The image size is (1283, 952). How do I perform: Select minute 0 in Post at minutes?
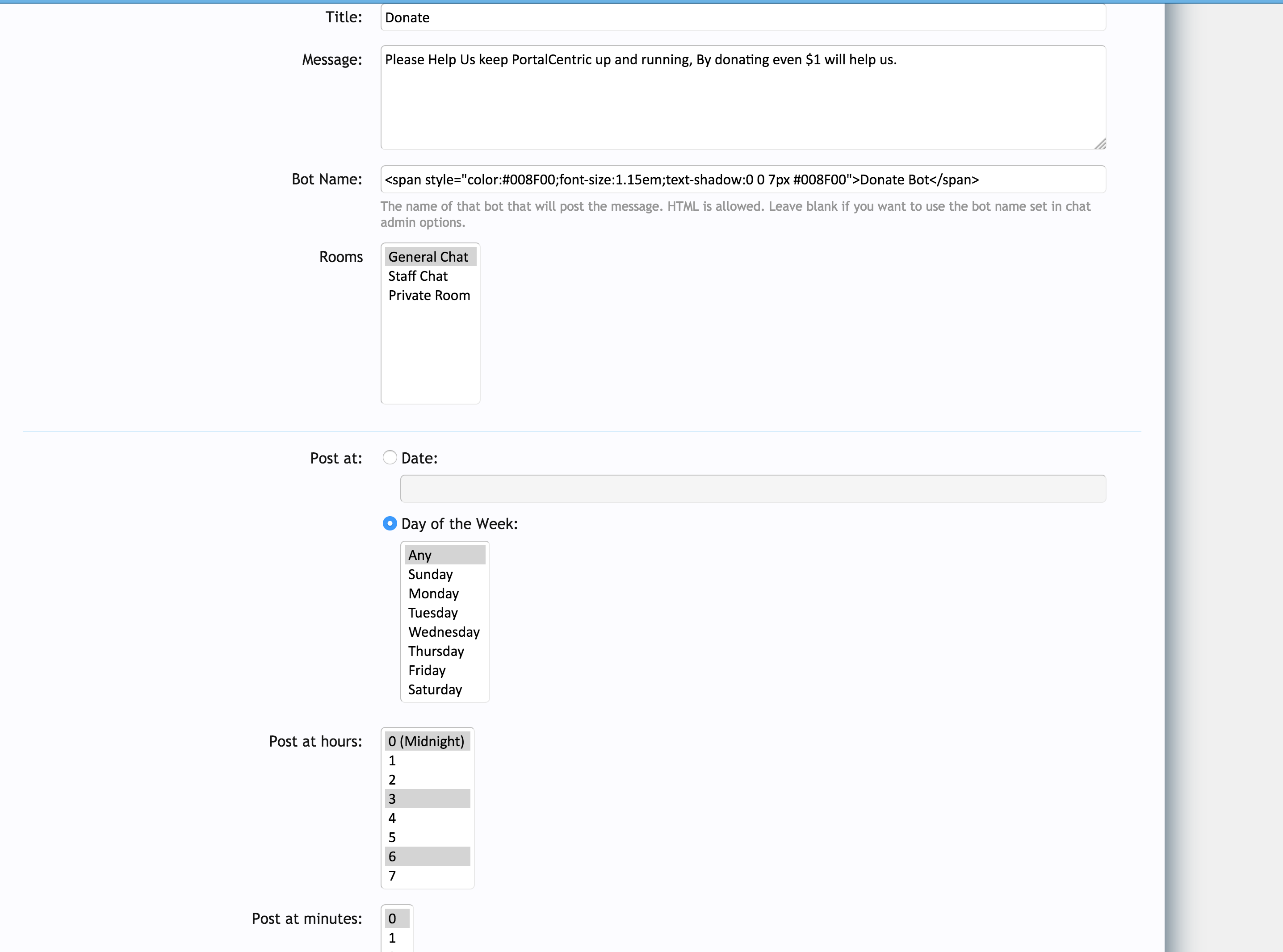click(393, 919)
